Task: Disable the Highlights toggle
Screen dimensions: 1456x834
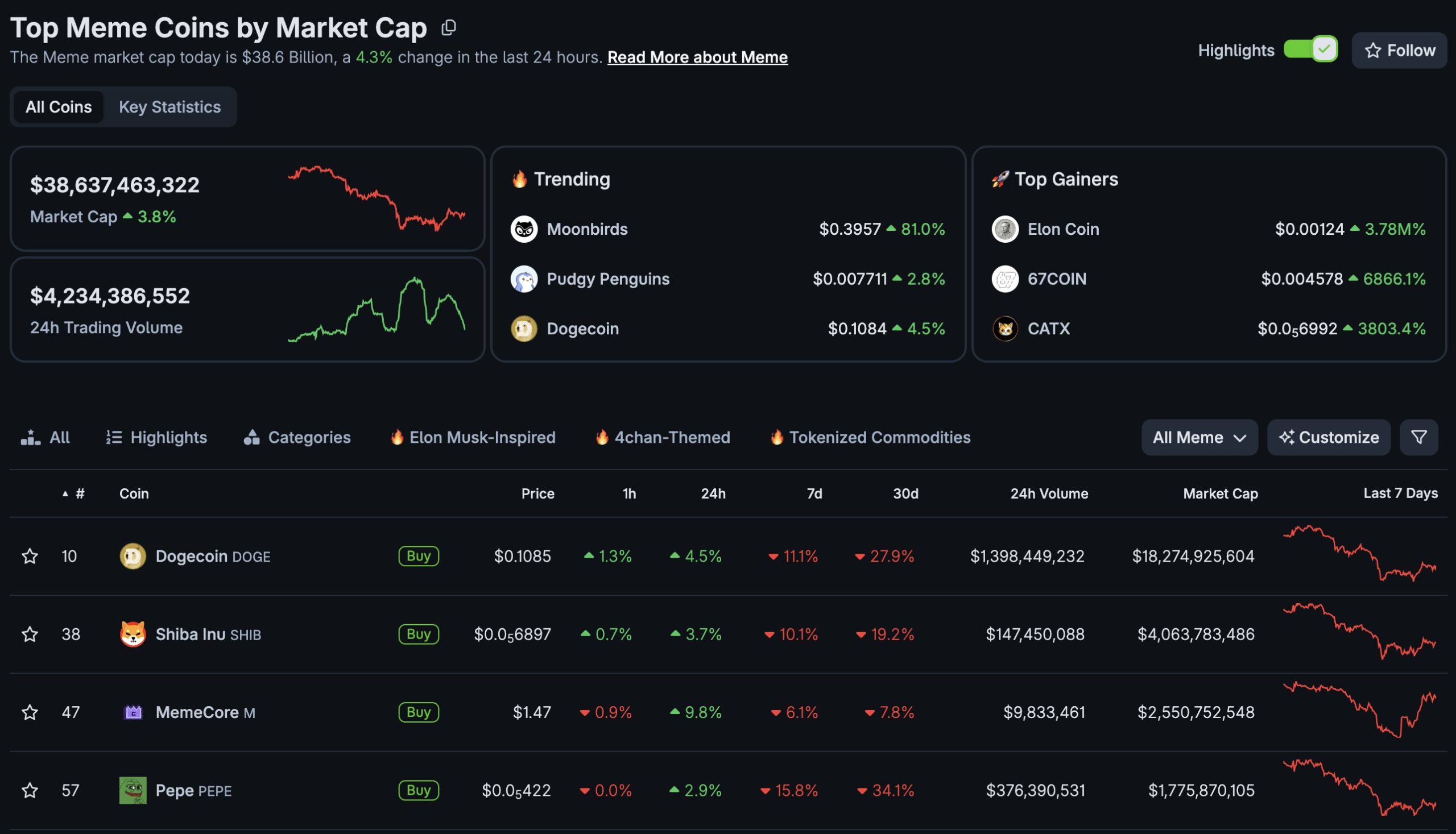Action: [x=1311, y=50]
